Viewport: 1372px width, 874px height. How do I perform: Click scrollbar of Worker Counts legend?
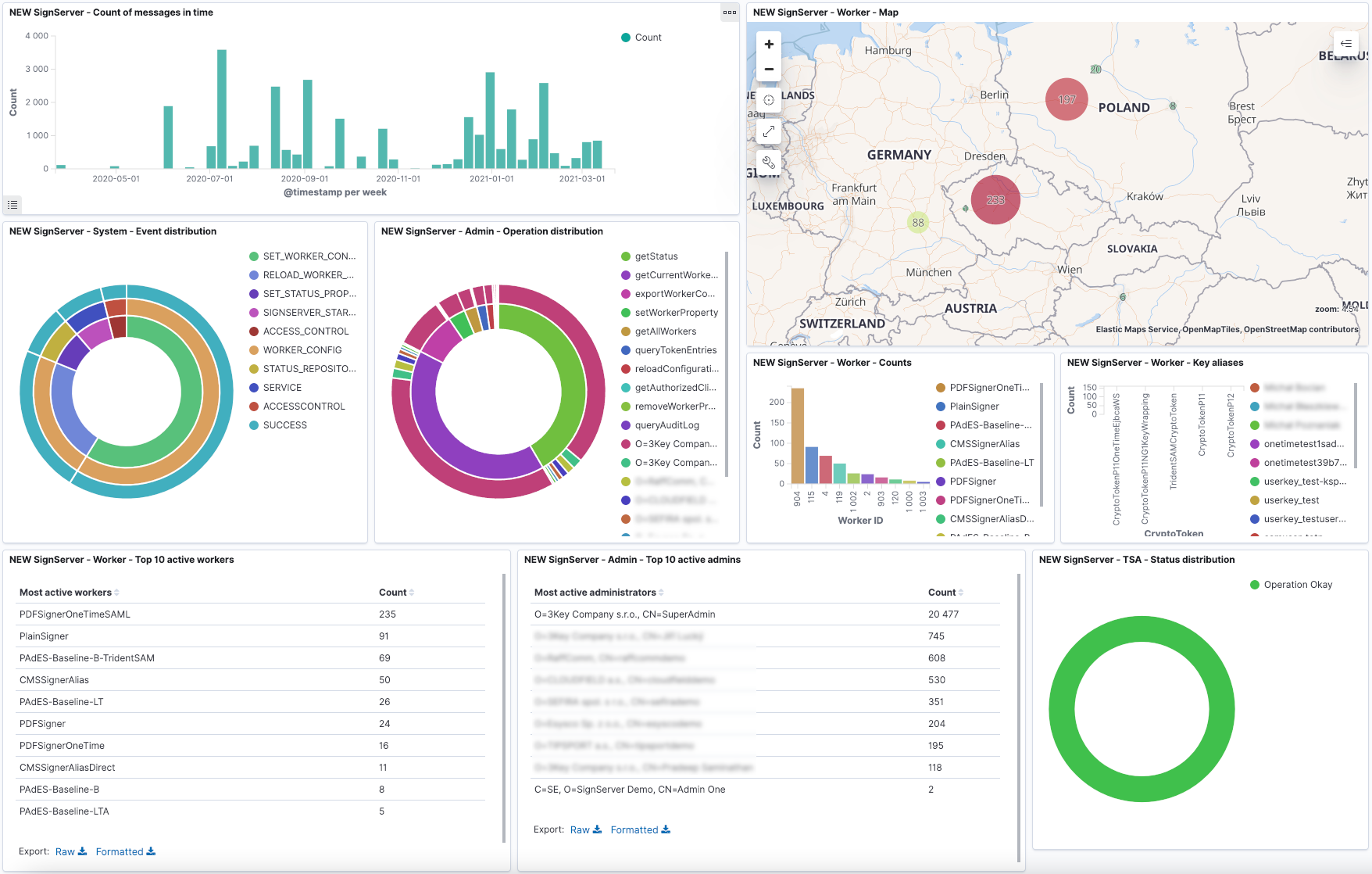pos(1042,444)
